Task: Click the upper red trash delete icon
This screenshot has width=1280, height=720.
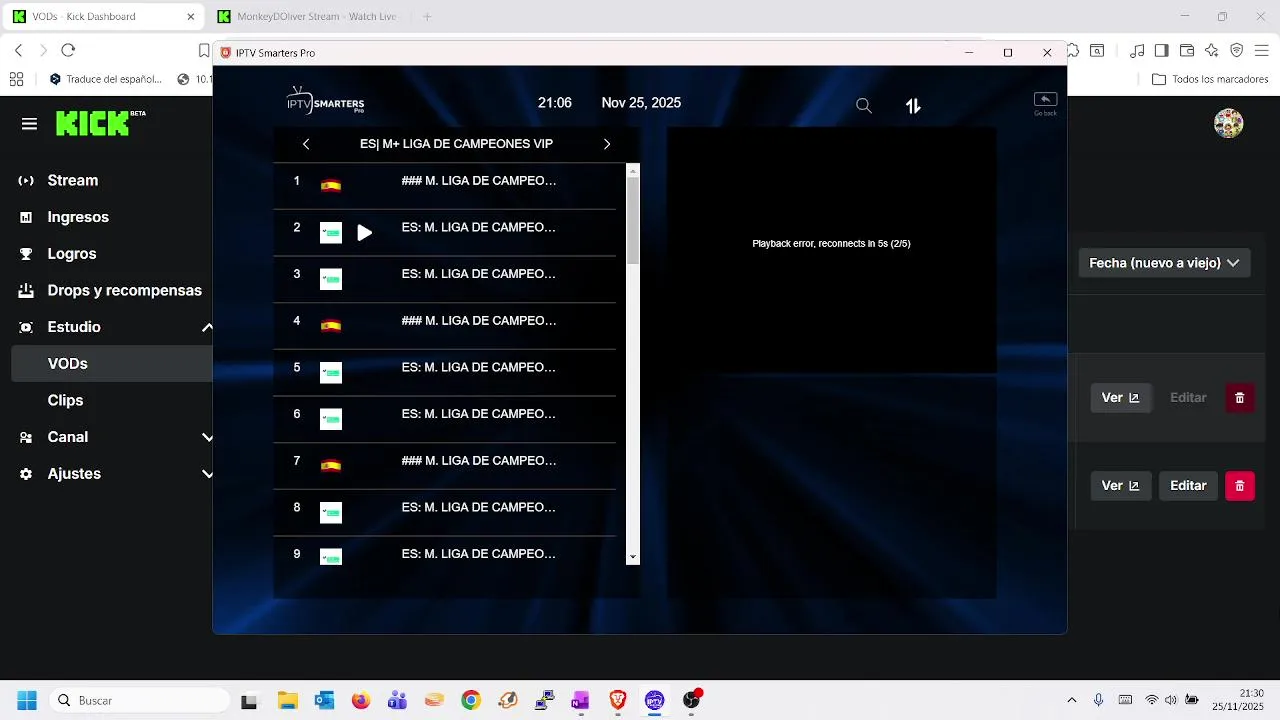Action: [1240, 398]
